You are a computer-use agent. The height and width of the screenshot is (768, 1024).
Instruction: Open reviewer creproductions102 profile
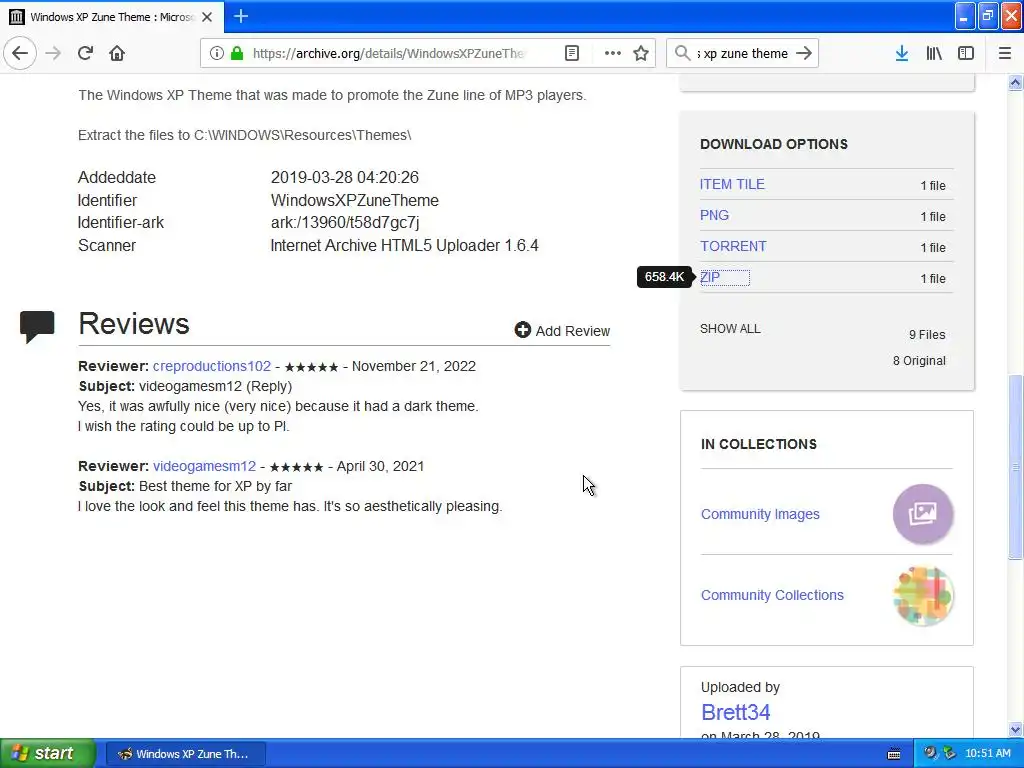click(x=212, y=366)
